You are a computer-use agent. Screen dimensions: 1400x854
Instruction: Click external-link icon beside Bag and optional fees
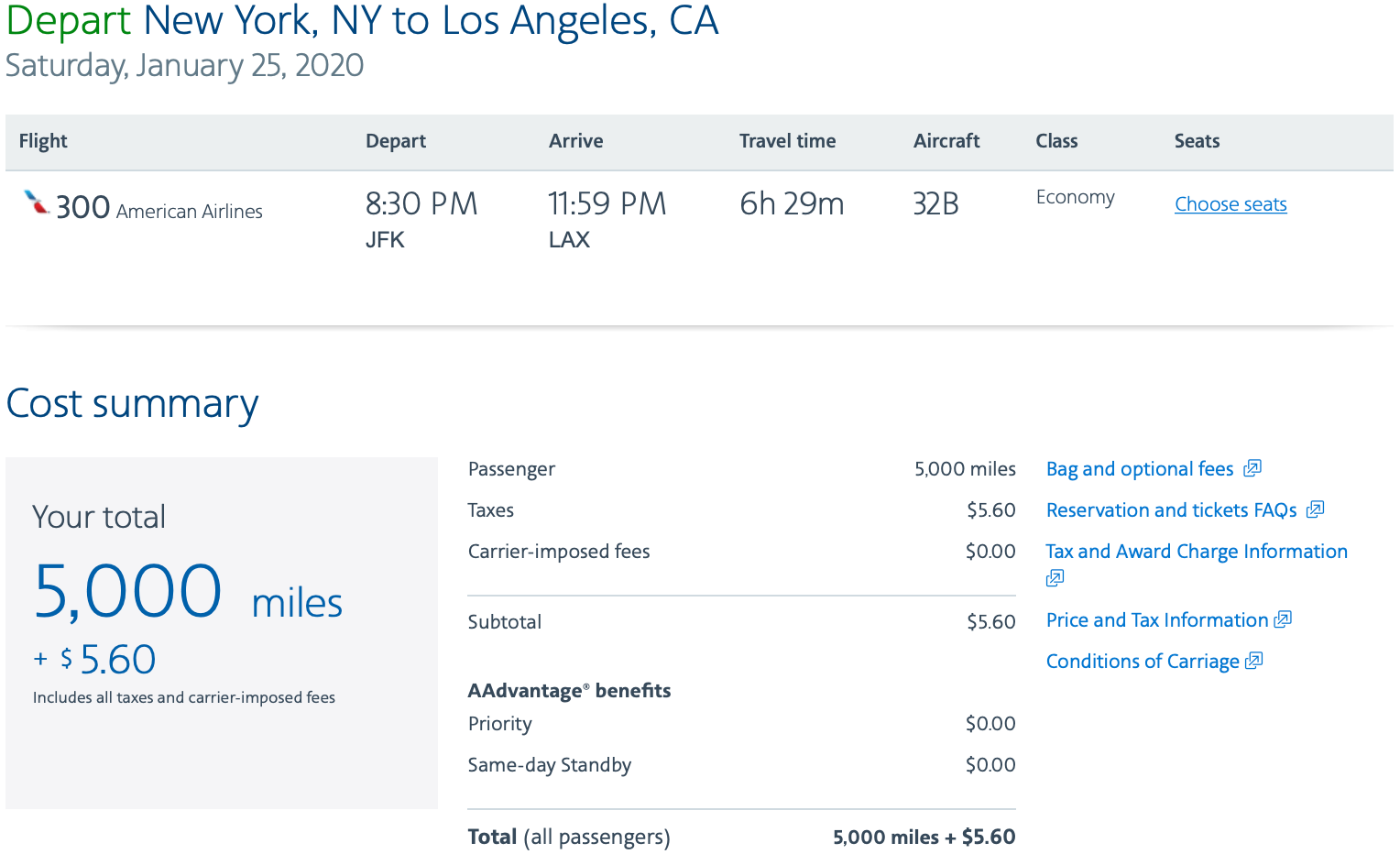[x=1252, y=468]
